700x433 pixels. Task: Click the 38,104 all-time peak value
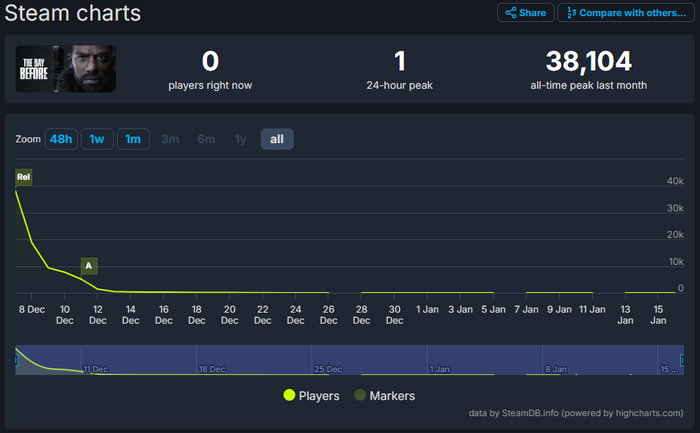pos(588,61)
